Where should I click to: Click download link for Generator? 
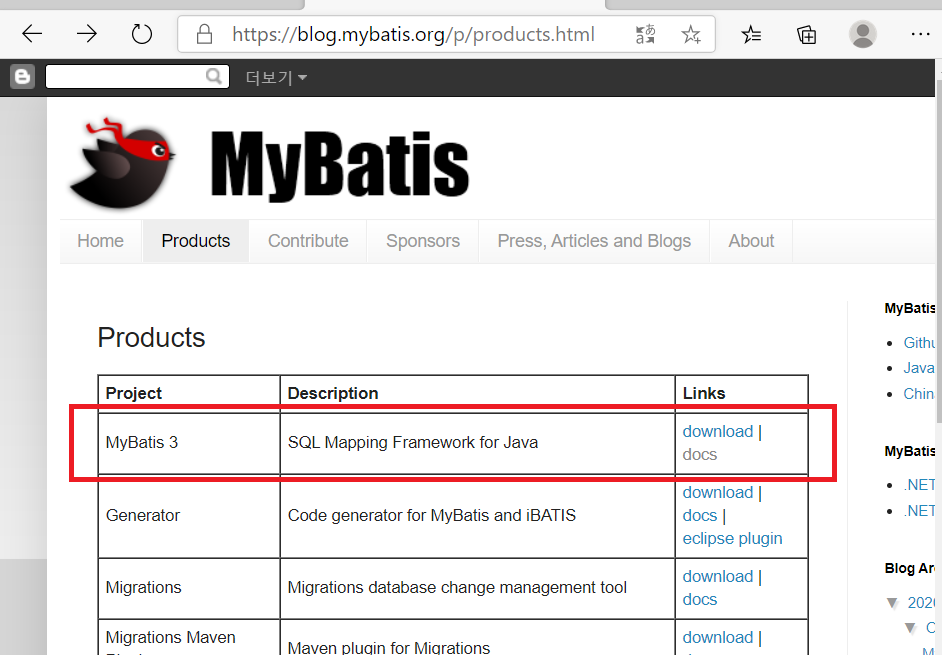click(x=718, y=493)
